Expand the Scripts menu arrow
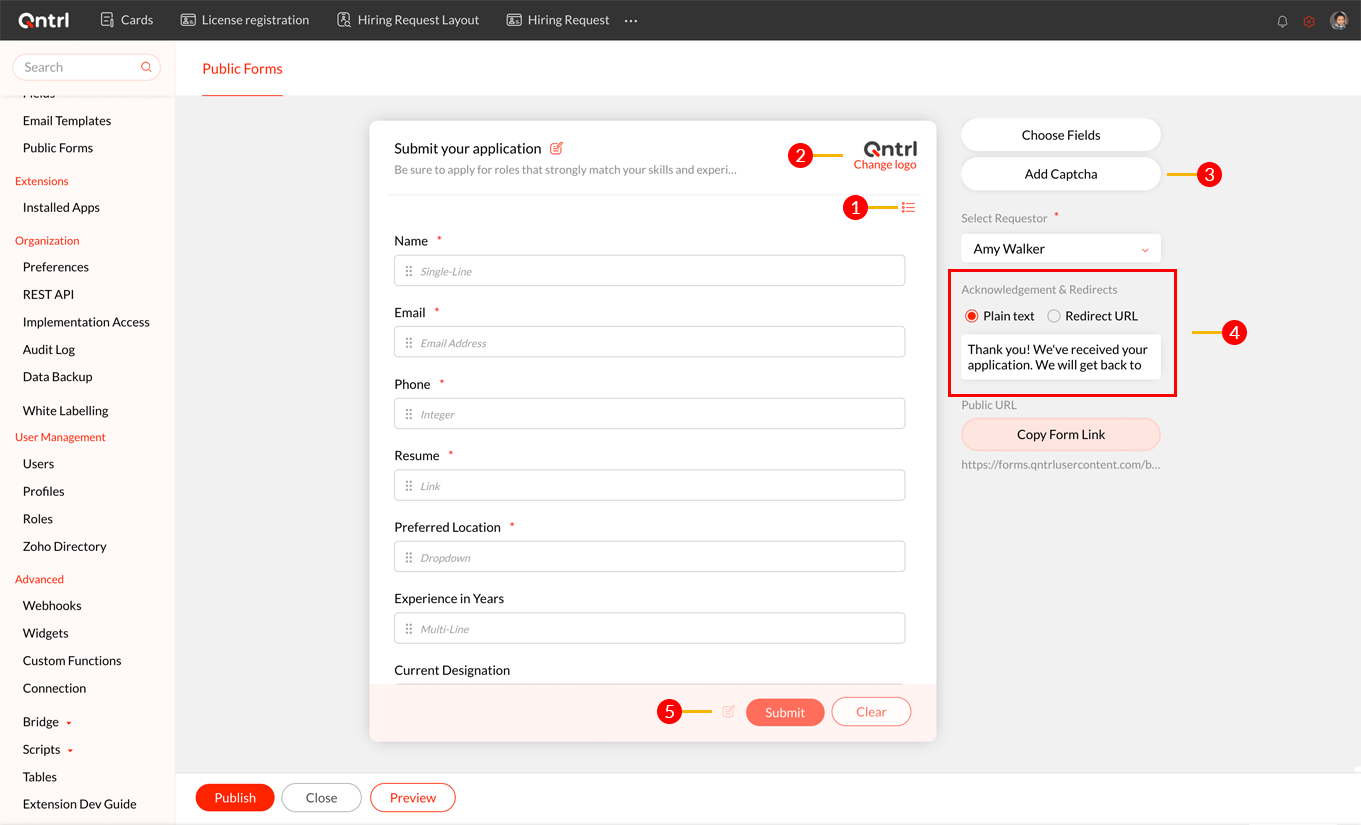Viewport: 1361px width, 825px height. (x=70, y=750)
